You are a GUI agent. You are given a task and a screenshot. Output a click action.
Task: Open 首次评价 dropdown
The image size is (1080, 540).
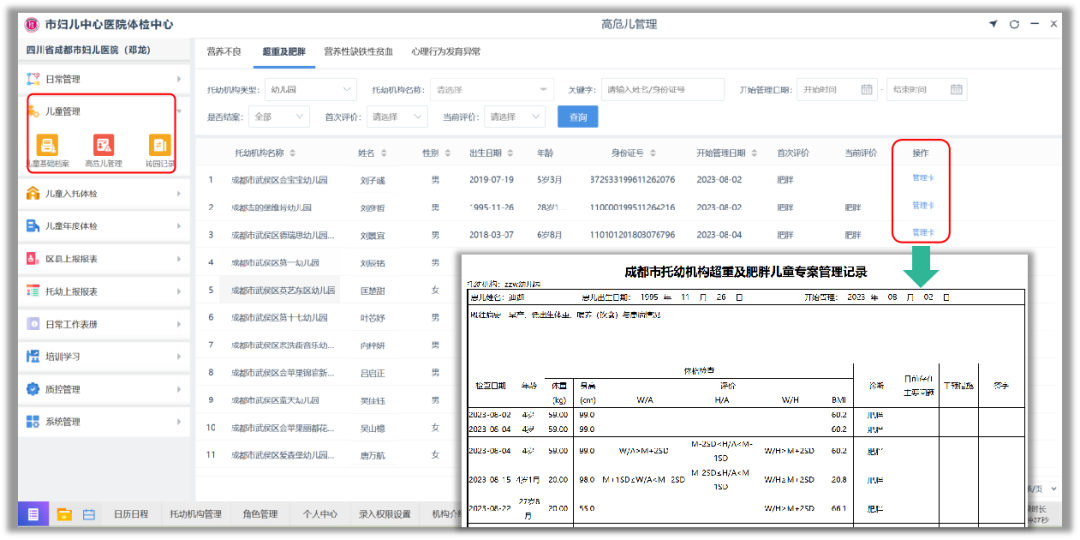[397, 117]
